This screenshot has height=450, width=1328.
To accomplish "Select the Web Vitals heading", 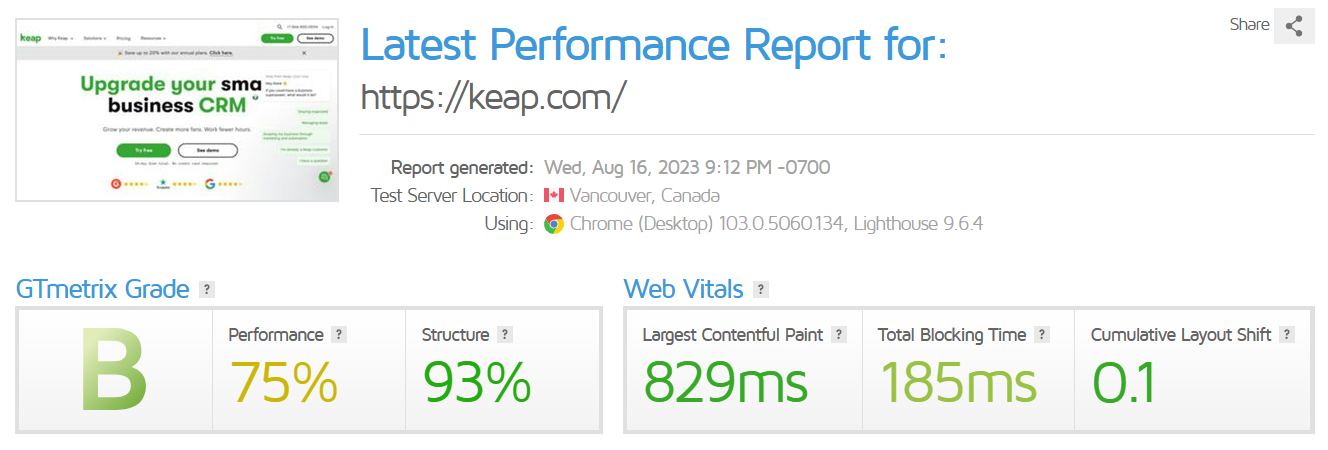I will pyautogui.click(x=683, y=290).
